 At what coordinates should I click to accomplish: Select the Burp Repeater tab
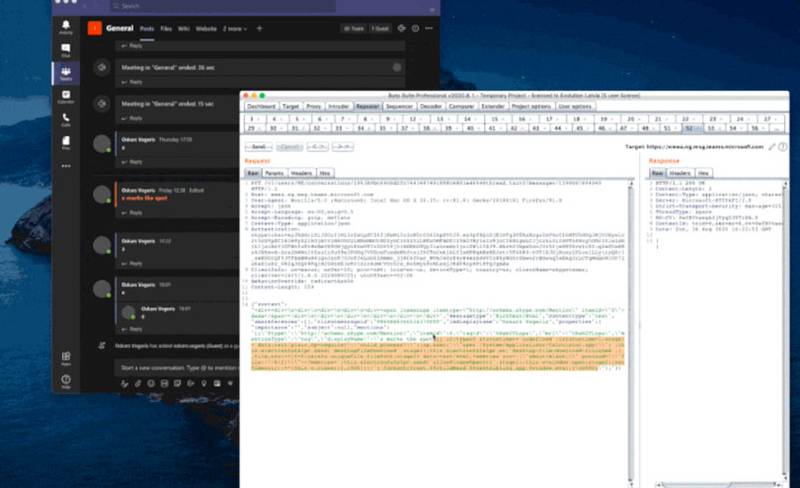[x=367, y=106]
